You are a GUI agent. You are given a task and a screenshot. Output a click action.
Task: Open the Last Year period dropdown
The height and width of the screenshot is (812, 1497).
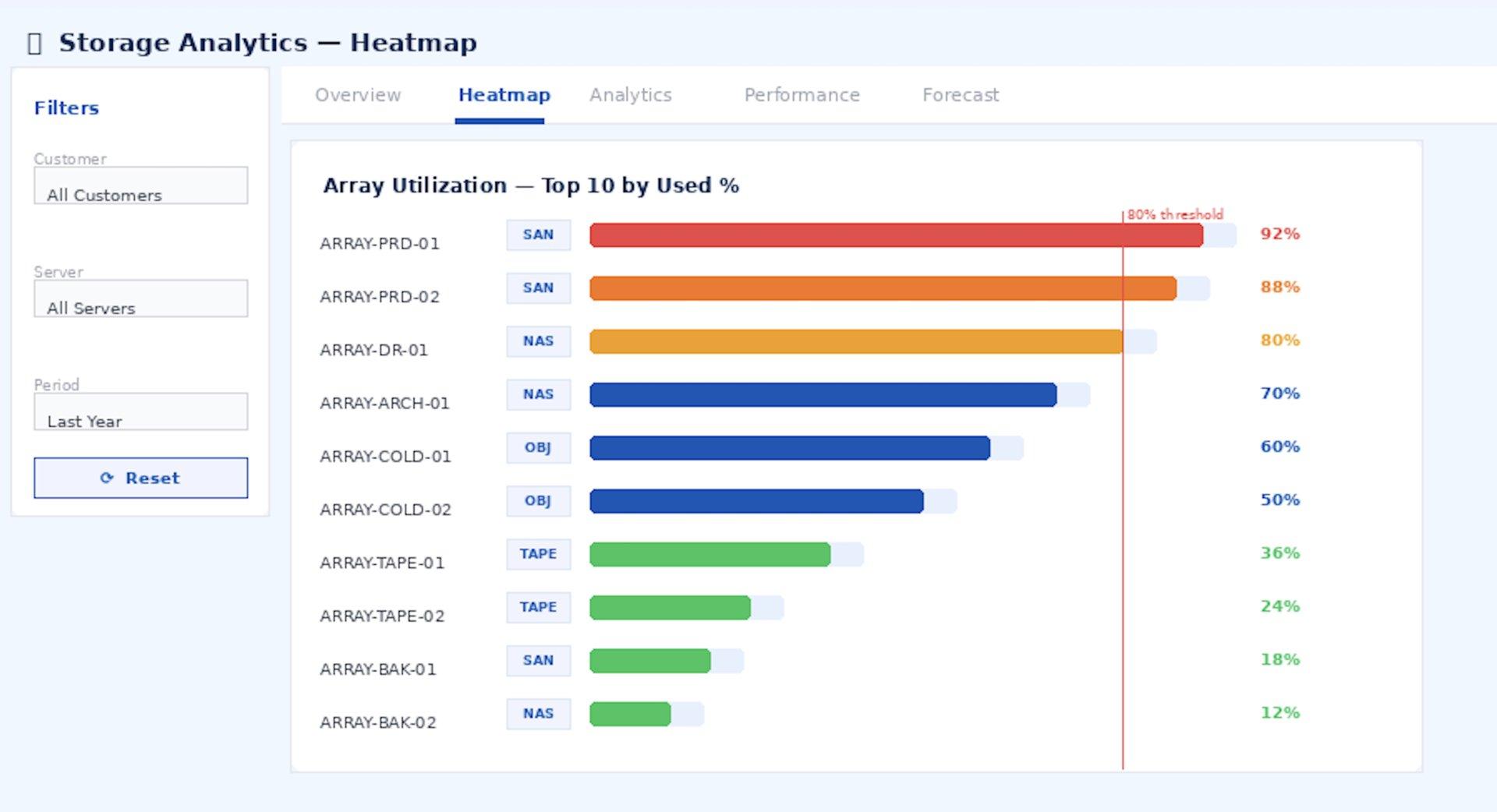(x=140, y=411)
